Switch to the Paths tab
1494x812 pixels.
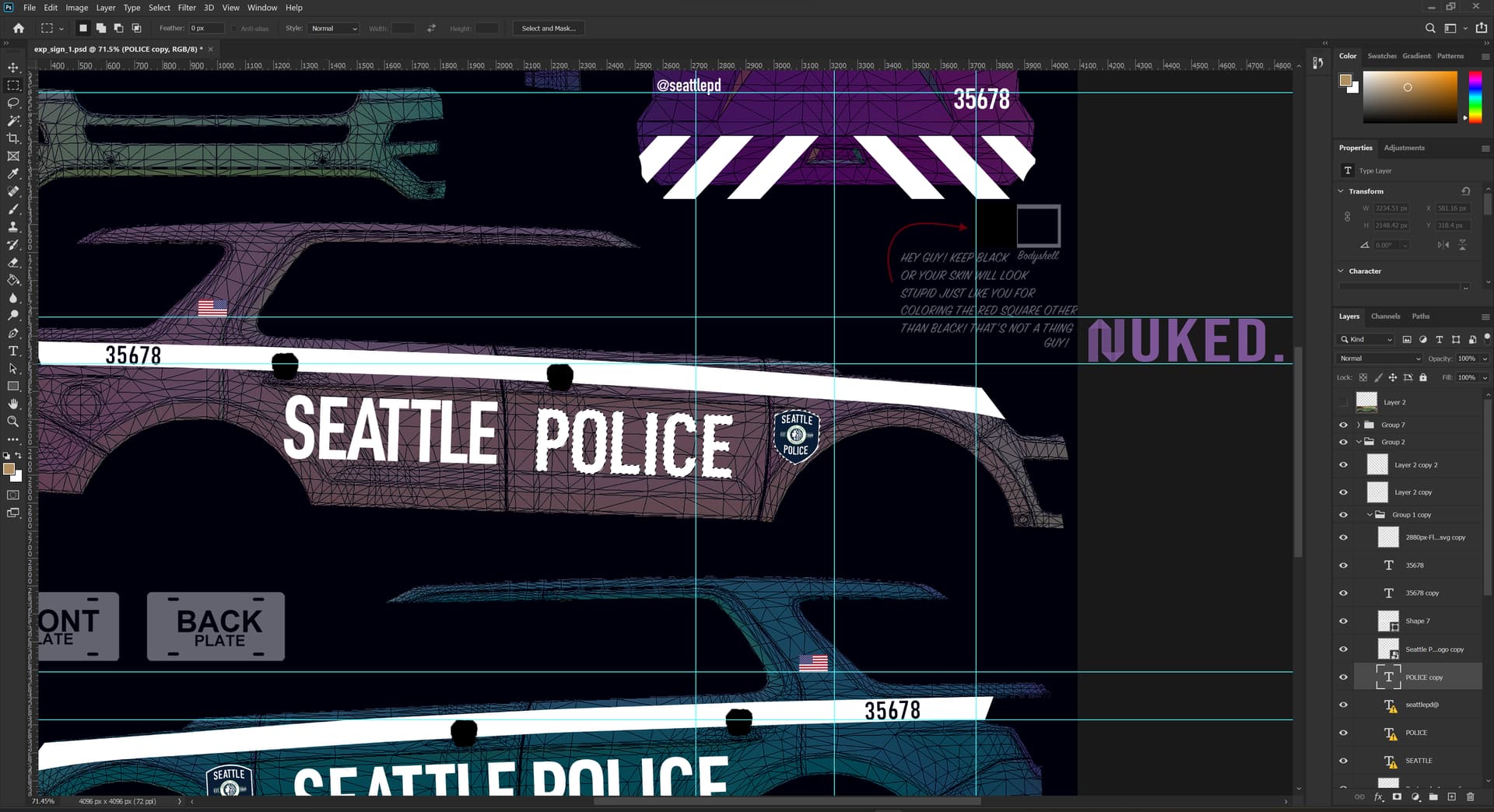(1421, 317)
